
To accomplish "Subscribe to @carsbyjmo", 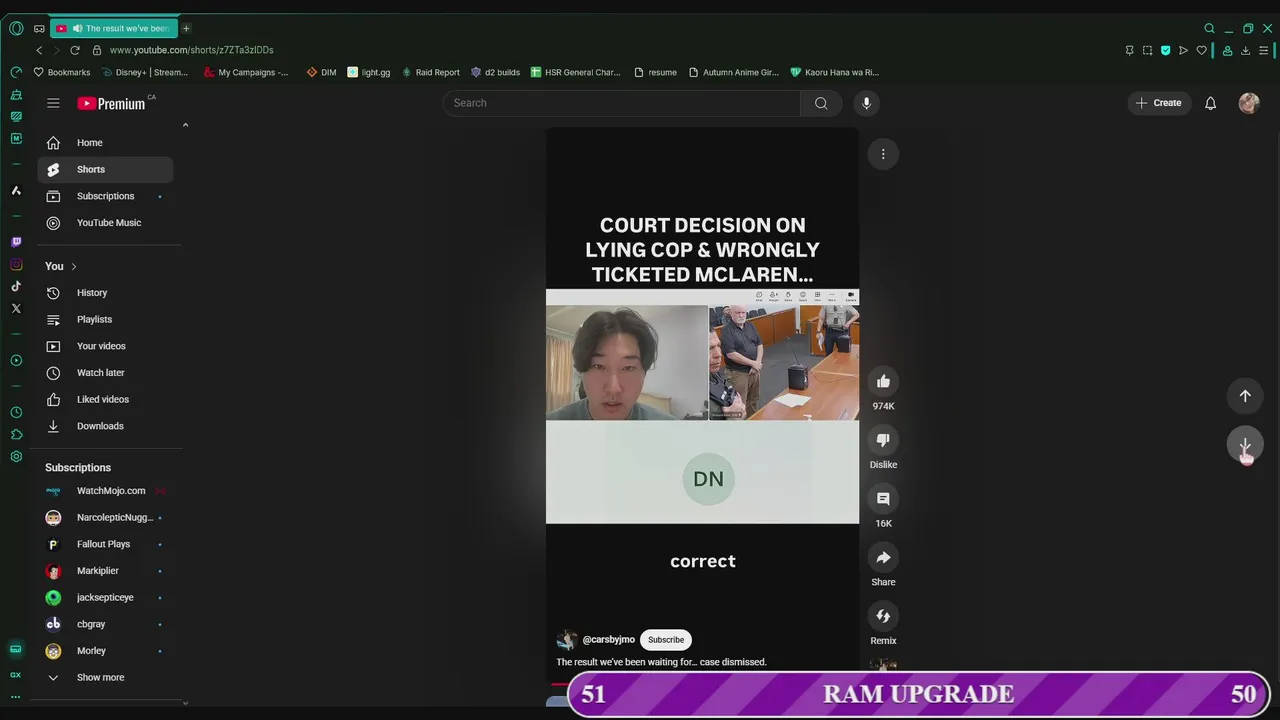I will point(666,640).
